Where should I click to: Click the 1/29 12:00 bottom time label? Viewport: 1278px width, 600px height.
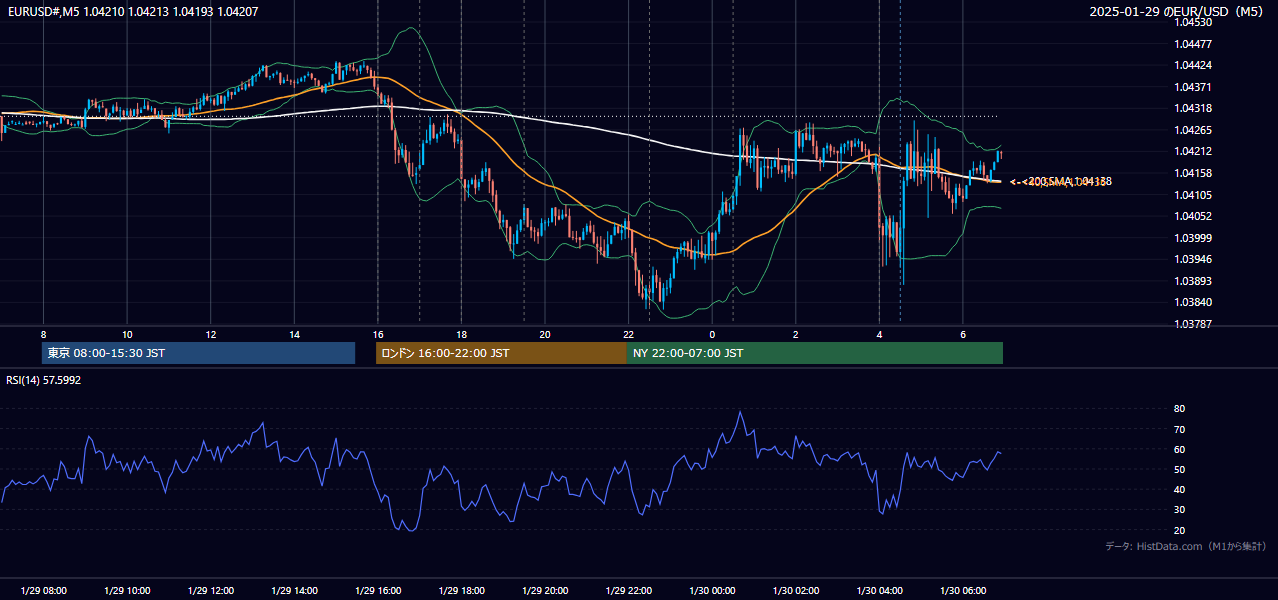point(211,591)
